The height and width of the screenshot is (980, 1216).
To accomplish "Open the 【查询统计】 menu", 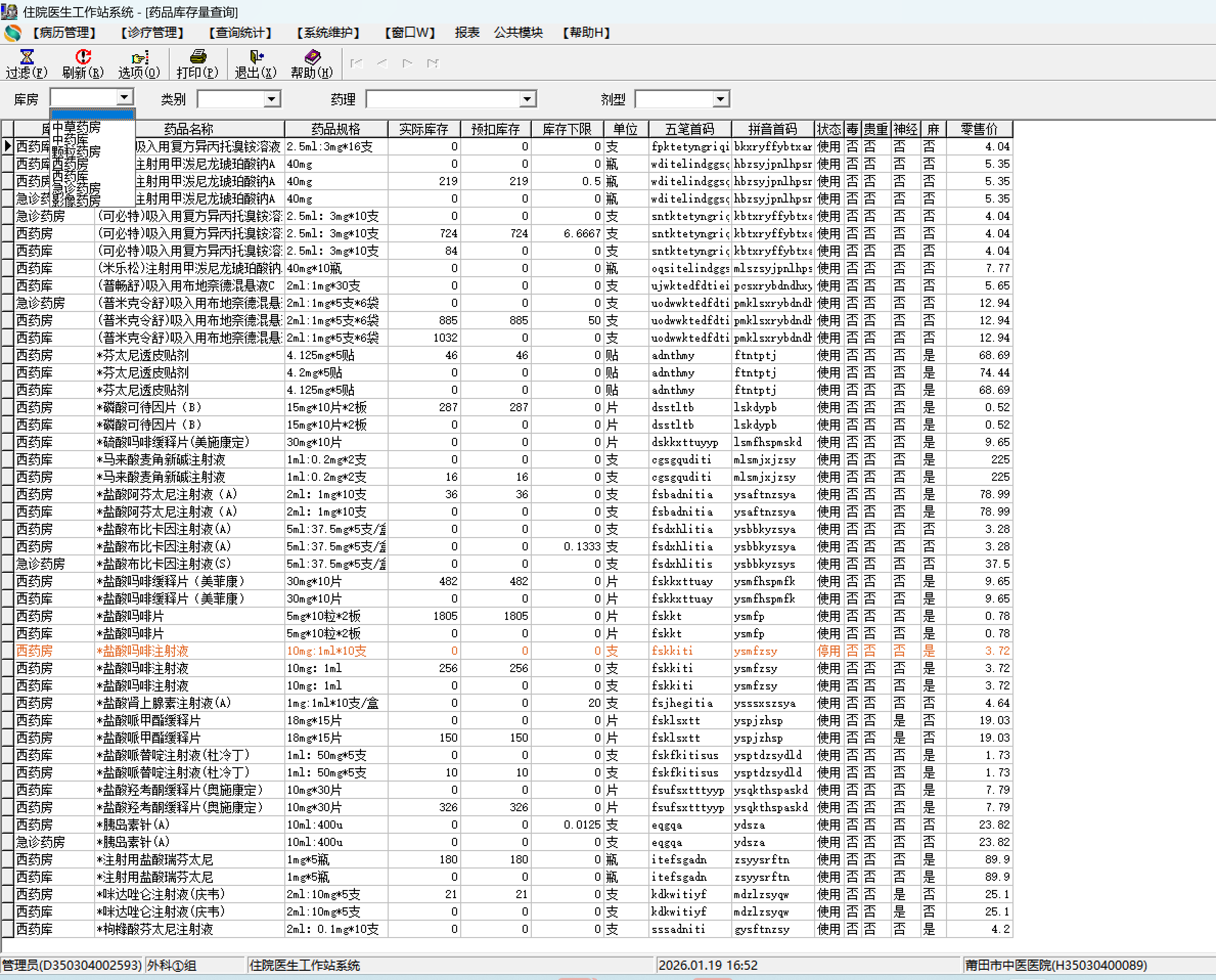I will 240,33.
